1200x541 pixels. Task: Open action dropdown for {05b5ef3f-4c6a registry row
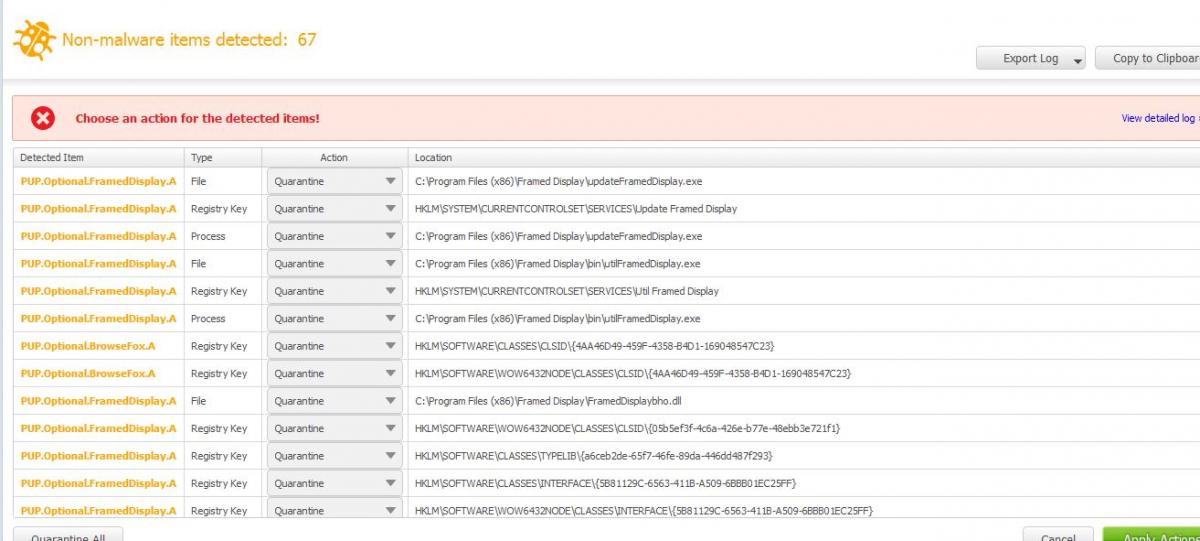335,429
